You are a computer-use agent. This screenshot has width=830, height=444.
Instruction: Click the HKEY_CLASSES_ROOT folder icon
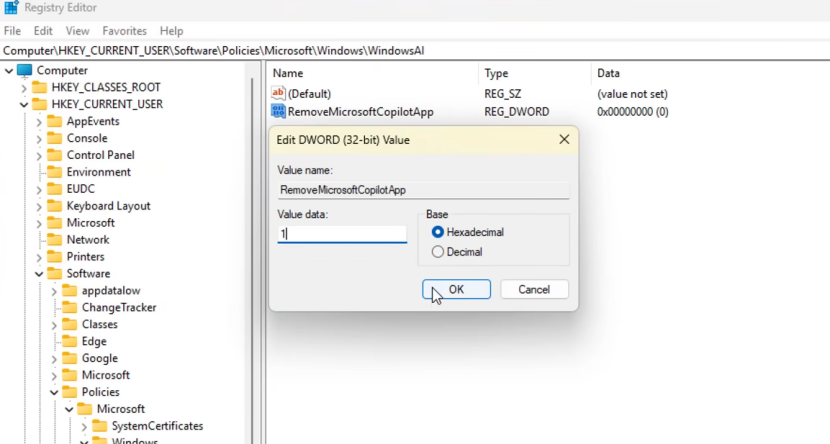click(x=39, y=87)
